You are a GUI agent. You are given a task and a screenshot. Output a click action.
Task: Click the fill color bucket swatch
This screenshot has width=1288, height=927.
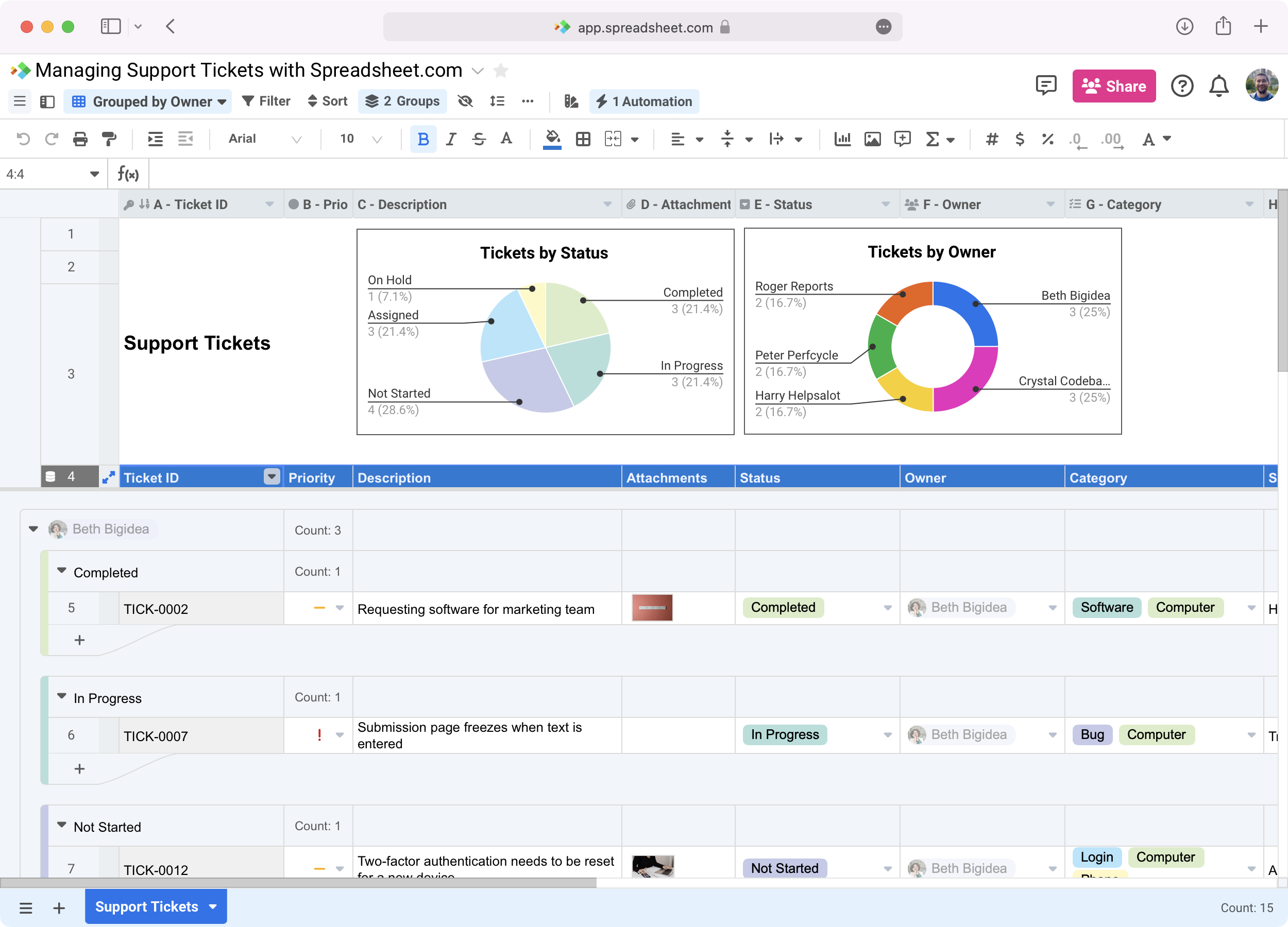tap(551, 139)
